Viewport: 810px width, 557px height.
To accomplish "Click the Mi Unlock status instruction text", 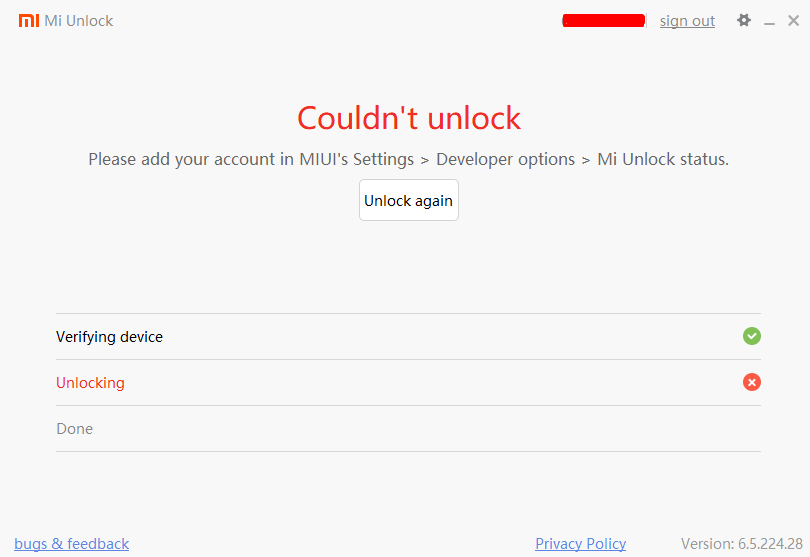I will tap(663, 159).
